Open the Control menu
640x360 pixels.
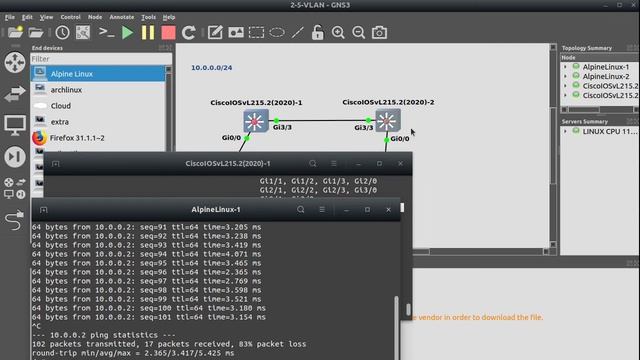point(71,17)
